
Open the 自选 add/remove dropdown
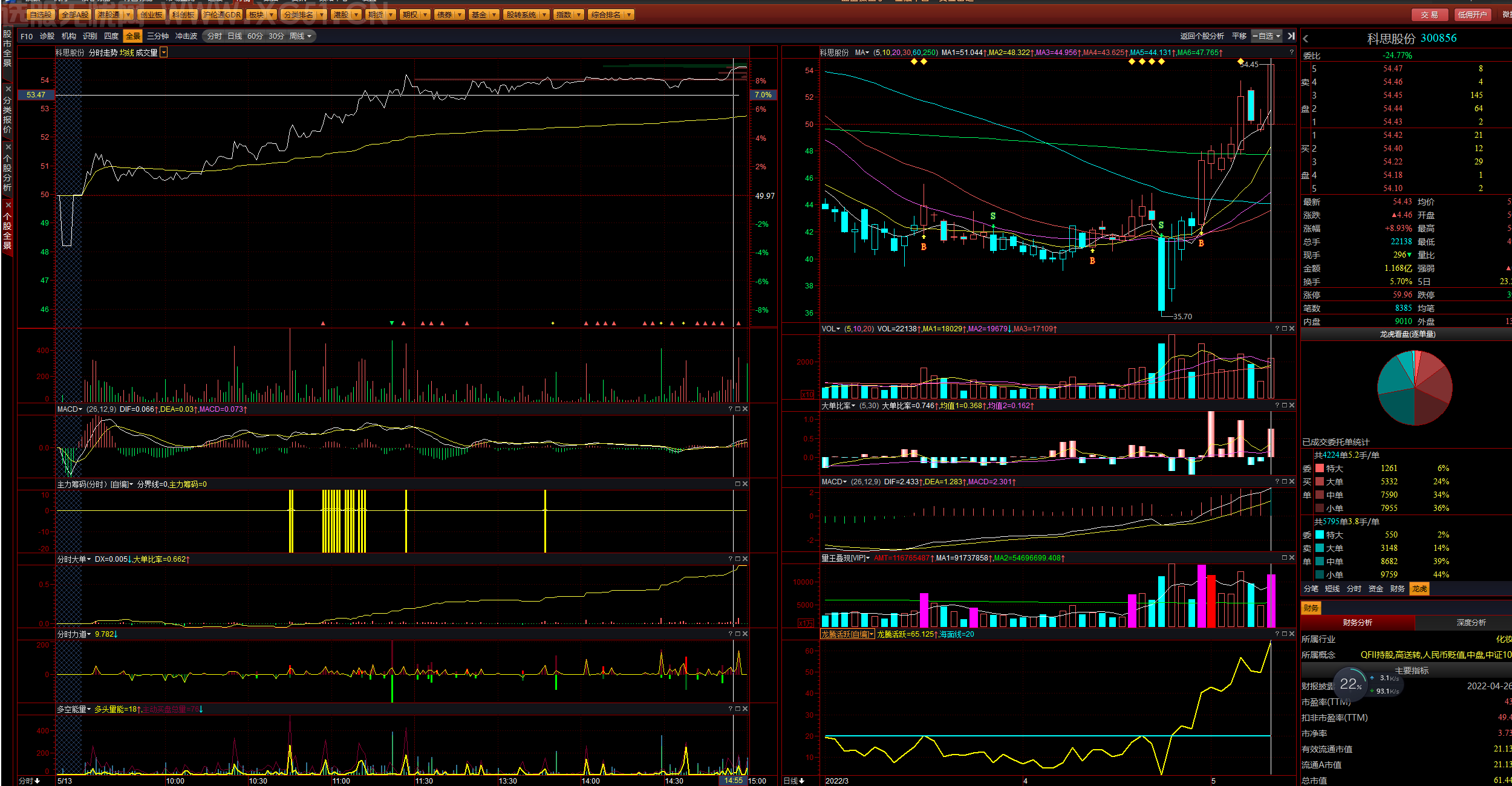point(1277,36)
